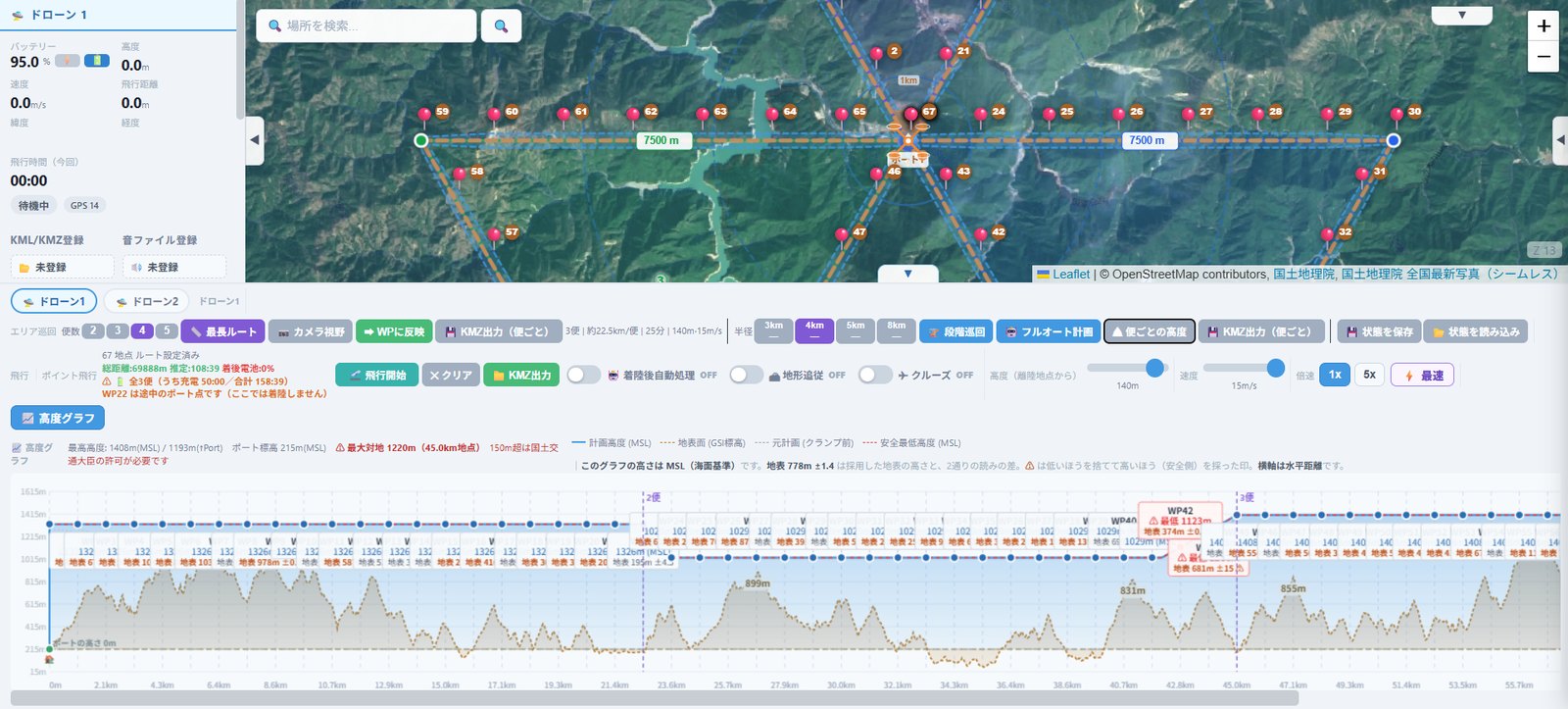1568x709 pixels.
Task: Click waypoint pin 26 on map
Action: [1119, 116]
